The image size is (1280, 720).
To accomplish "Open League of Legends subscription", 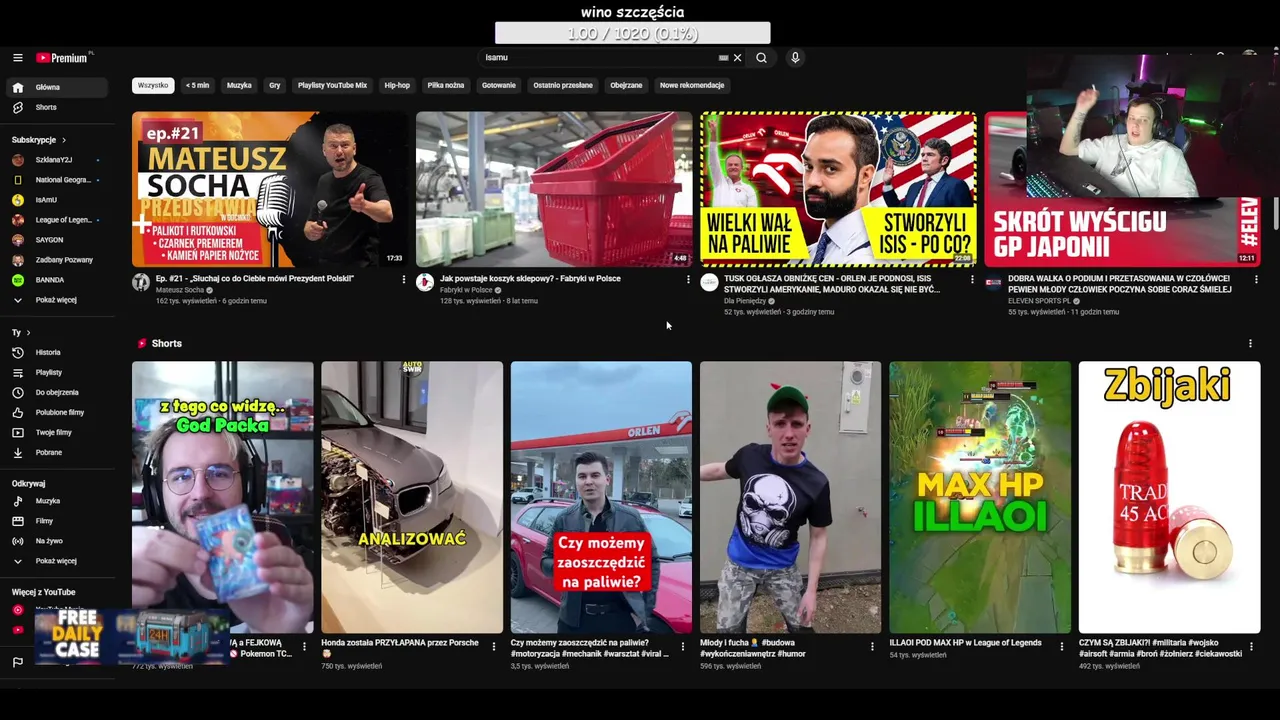I will (57, 220).
